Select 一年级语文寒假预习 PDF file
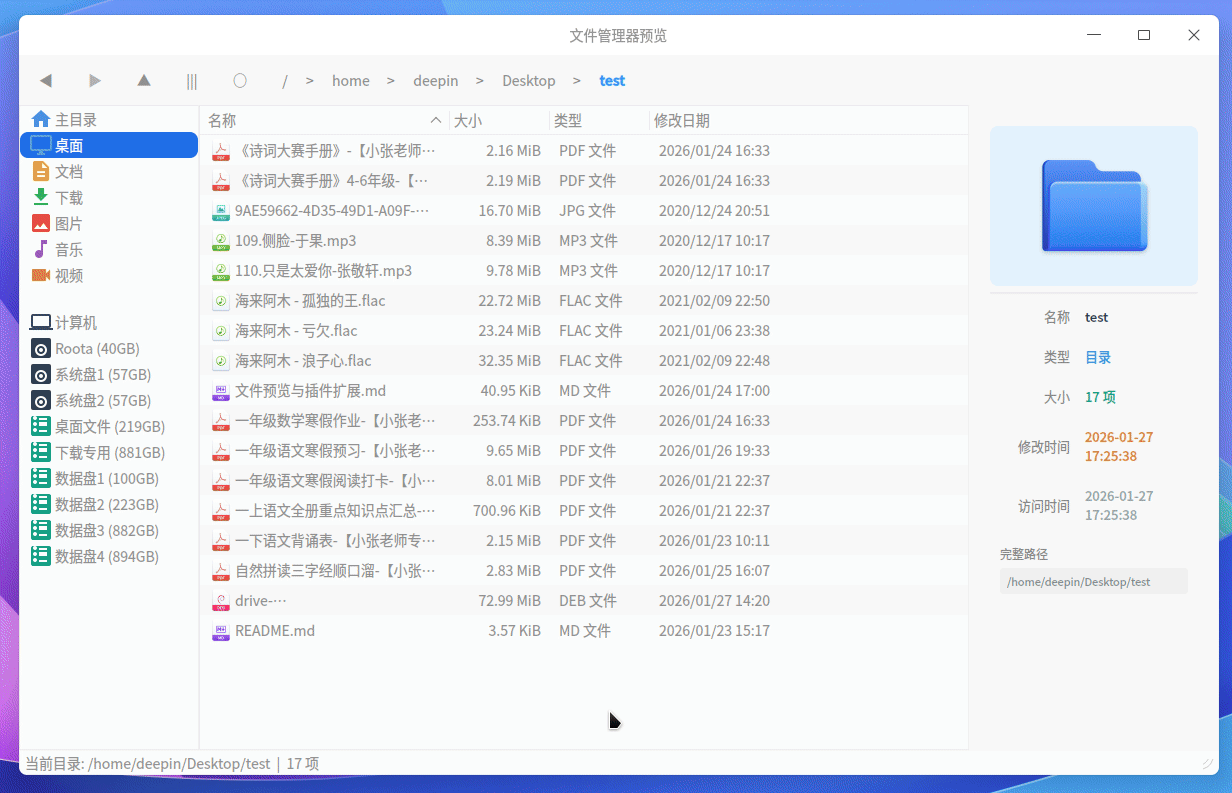The image size is (1232, 793). [x=584, y=451]
